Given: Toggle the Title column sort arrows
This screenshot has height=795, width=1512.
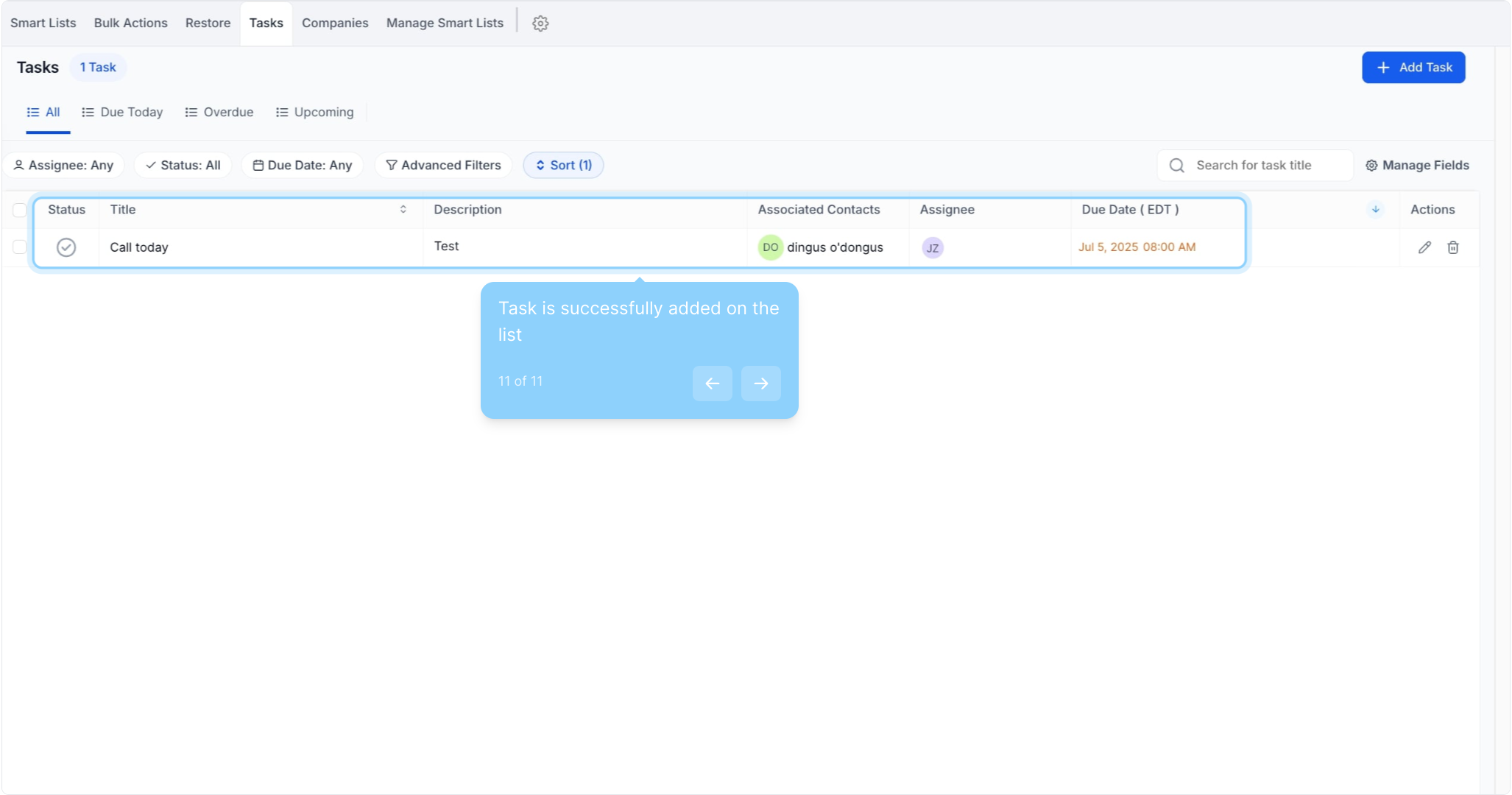Looking at the screenshot, I should [403, 210].
